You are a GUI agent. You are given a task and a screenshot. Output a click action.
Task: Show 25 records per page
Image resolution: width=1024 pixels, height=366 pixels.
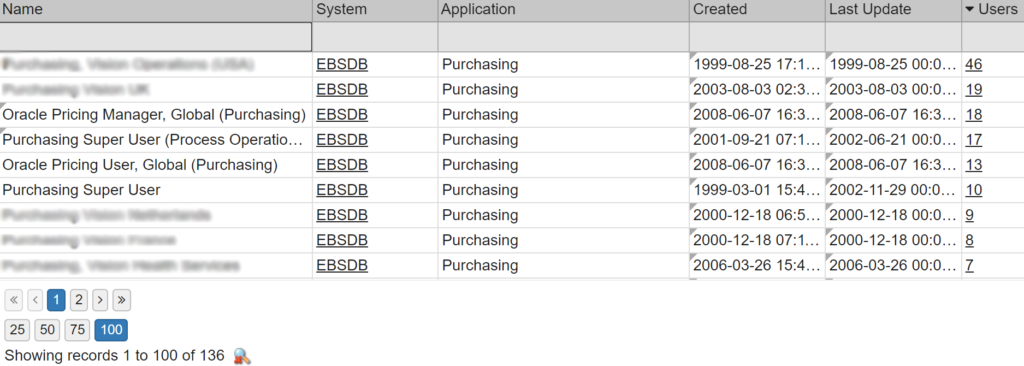[17, 330]
